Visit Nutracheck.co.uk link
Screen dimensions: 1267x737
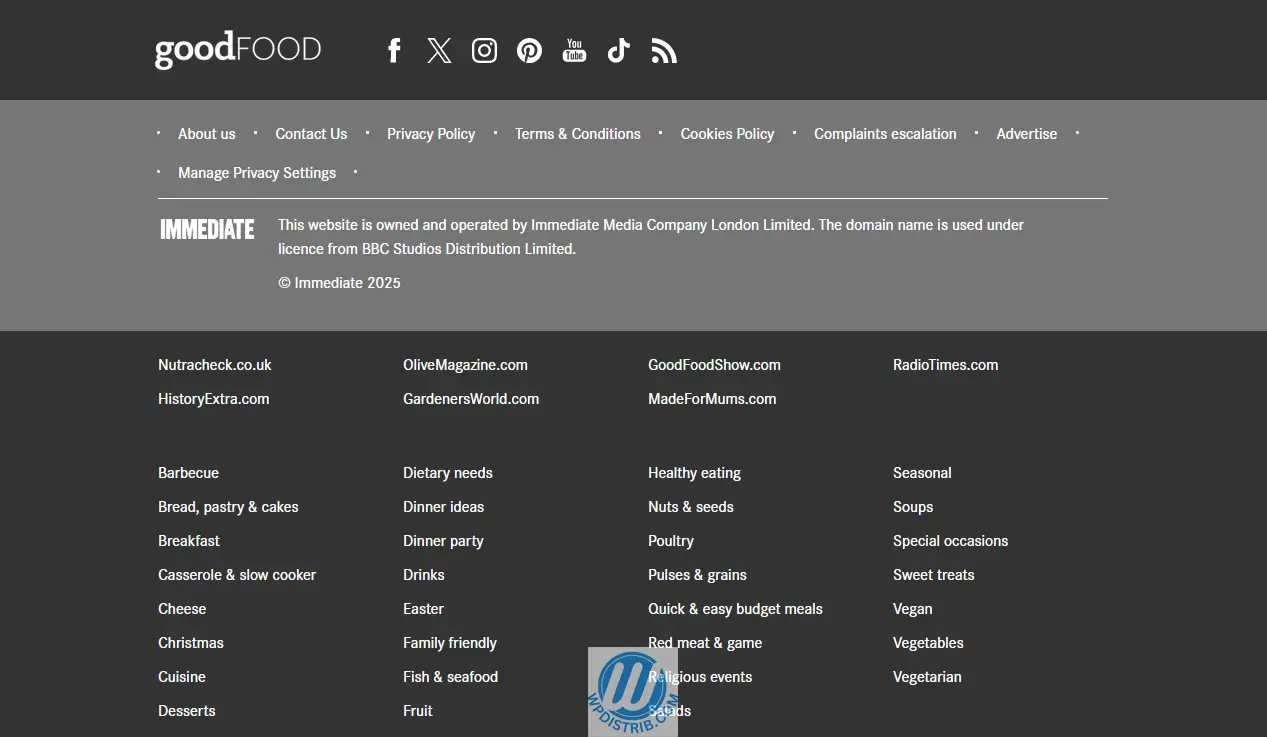[x=215, y=365]
